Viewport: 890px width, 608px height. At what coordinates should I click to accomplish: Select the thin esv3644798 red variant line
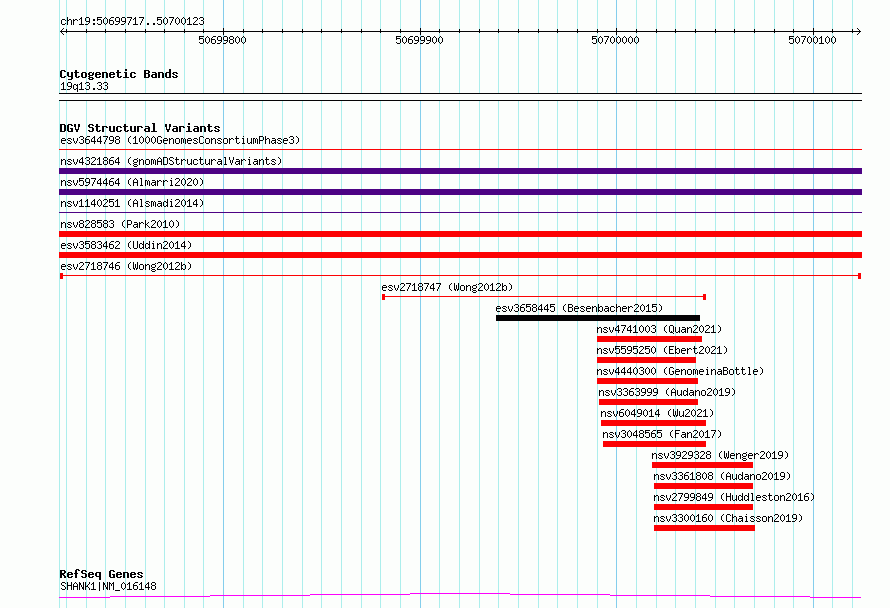tap(460, 150)
